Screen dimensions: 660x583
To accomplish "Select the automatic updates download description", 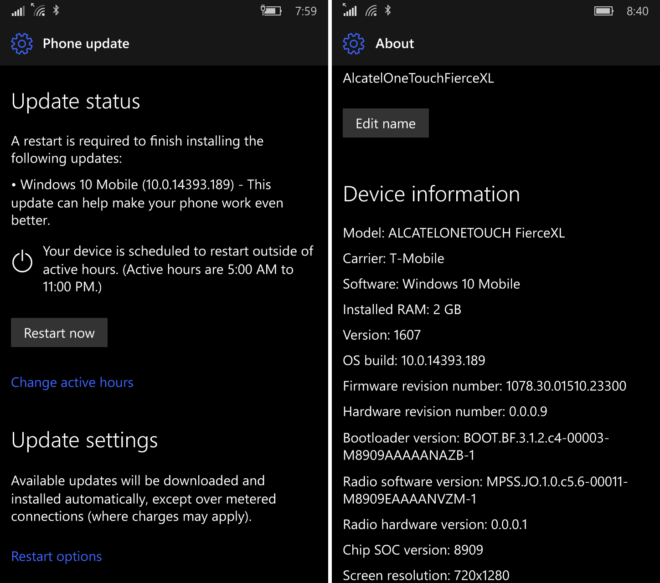I will (144, 498).
